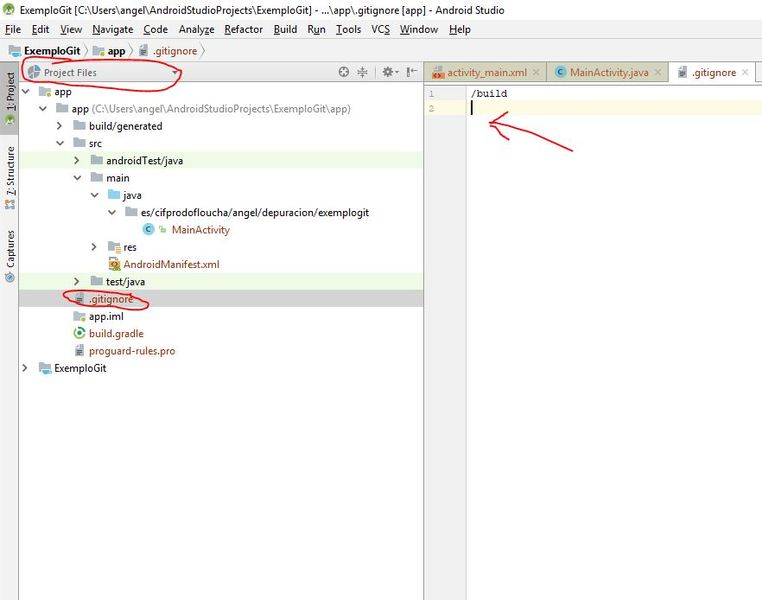
Task: Click the proguard-rules.pro file icon
Action: point(80,350)
